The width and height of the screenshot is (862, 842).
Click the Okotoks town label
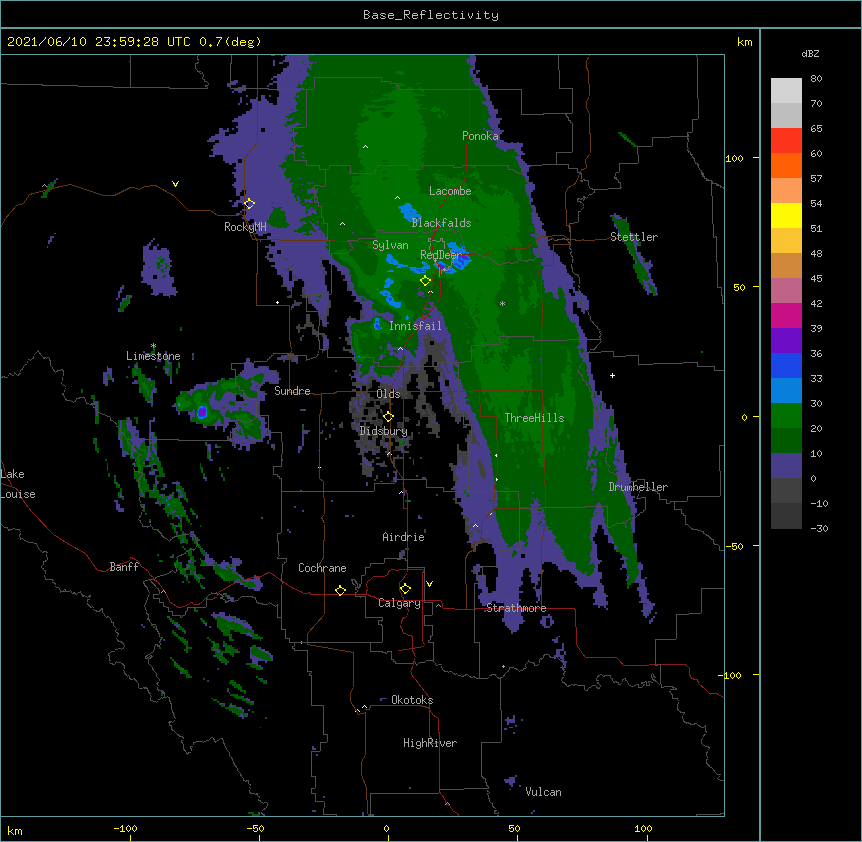[412, 700]
